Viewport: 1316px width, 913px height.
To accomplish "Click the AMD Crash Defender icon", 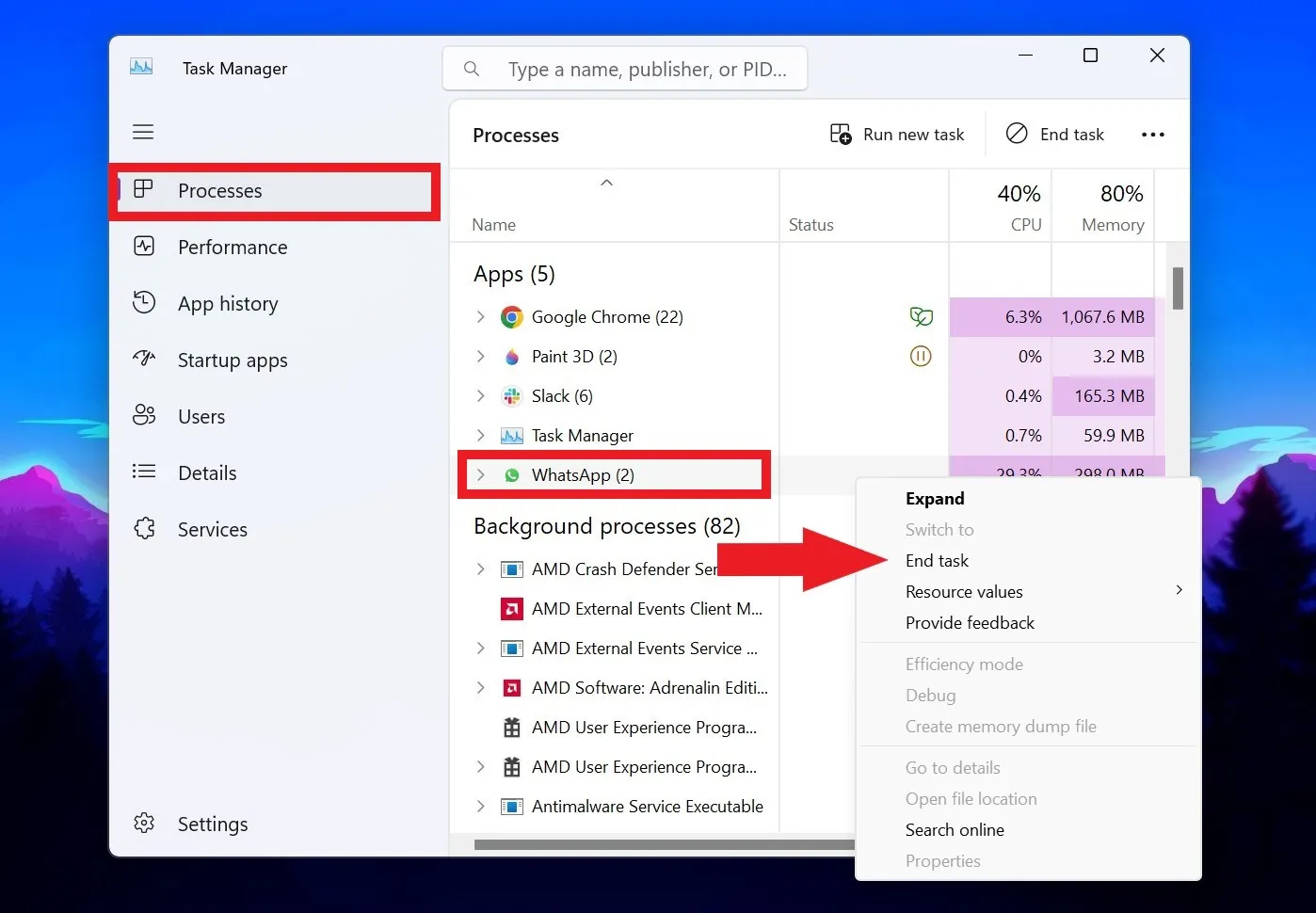I will pos(512,569).
